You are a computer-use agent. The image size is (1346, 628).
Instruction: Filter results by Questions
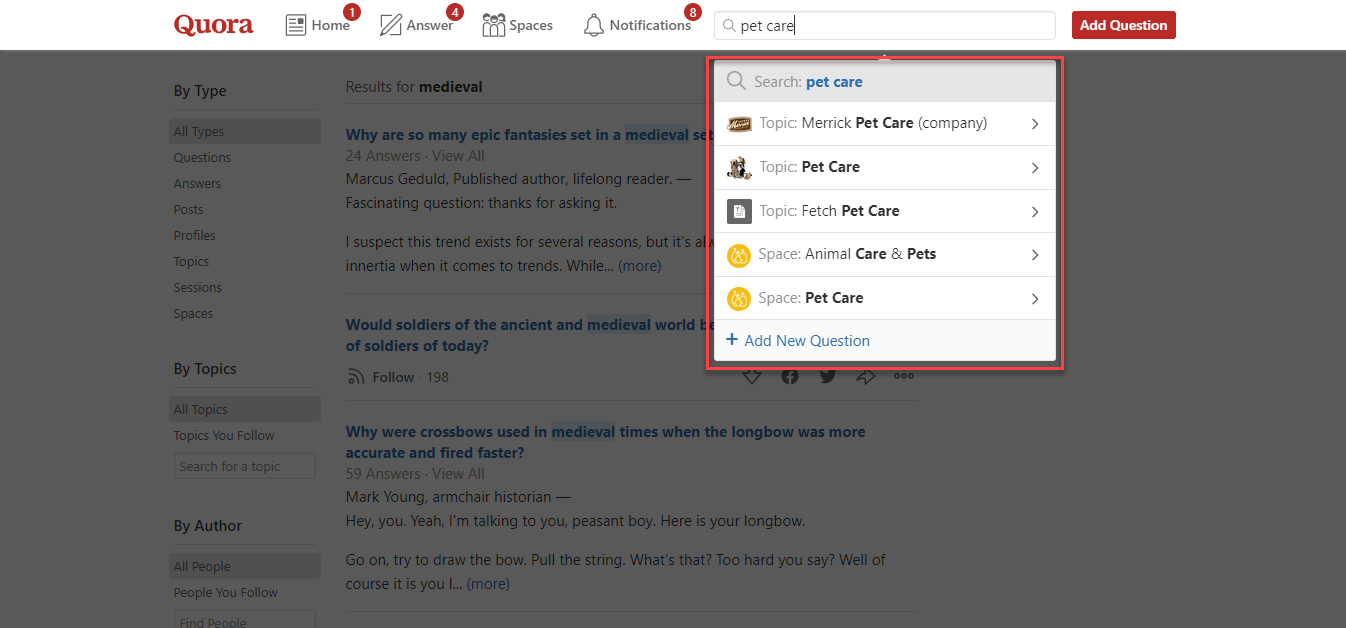[x=202, y=157]
